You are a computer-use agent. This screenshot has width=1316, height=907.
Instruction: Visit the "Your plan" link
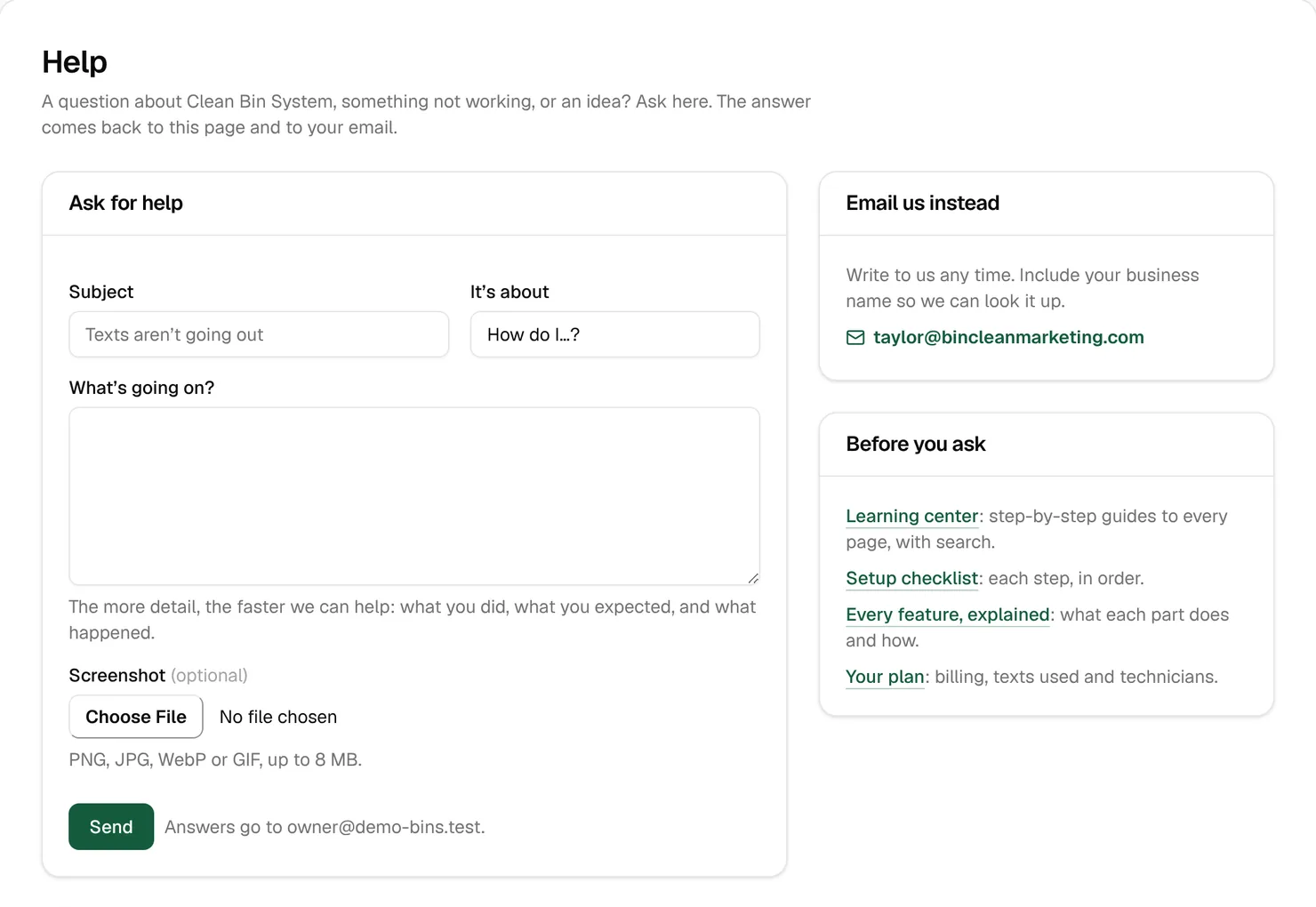886,678
